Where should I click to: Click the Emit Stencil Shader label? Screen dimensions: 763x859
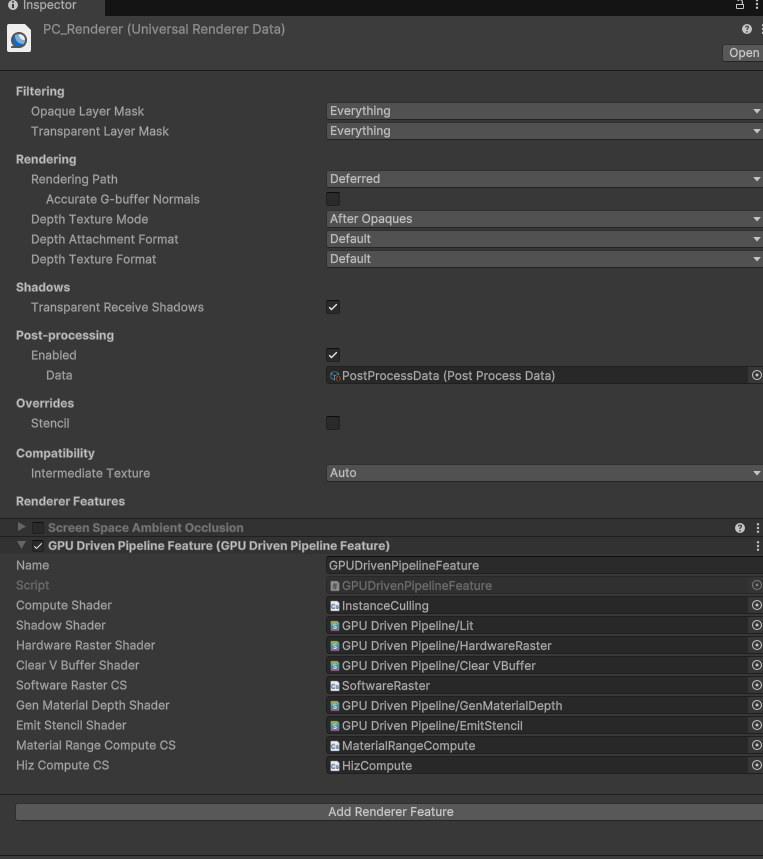point(71,725)
